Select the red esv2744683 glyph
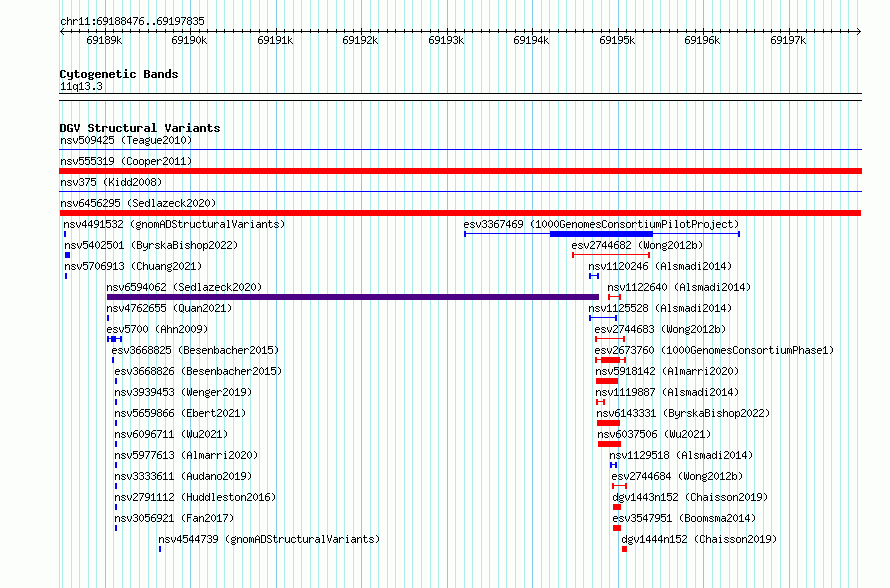This screenshot has width=890, height=588. (x=610, y=339)
